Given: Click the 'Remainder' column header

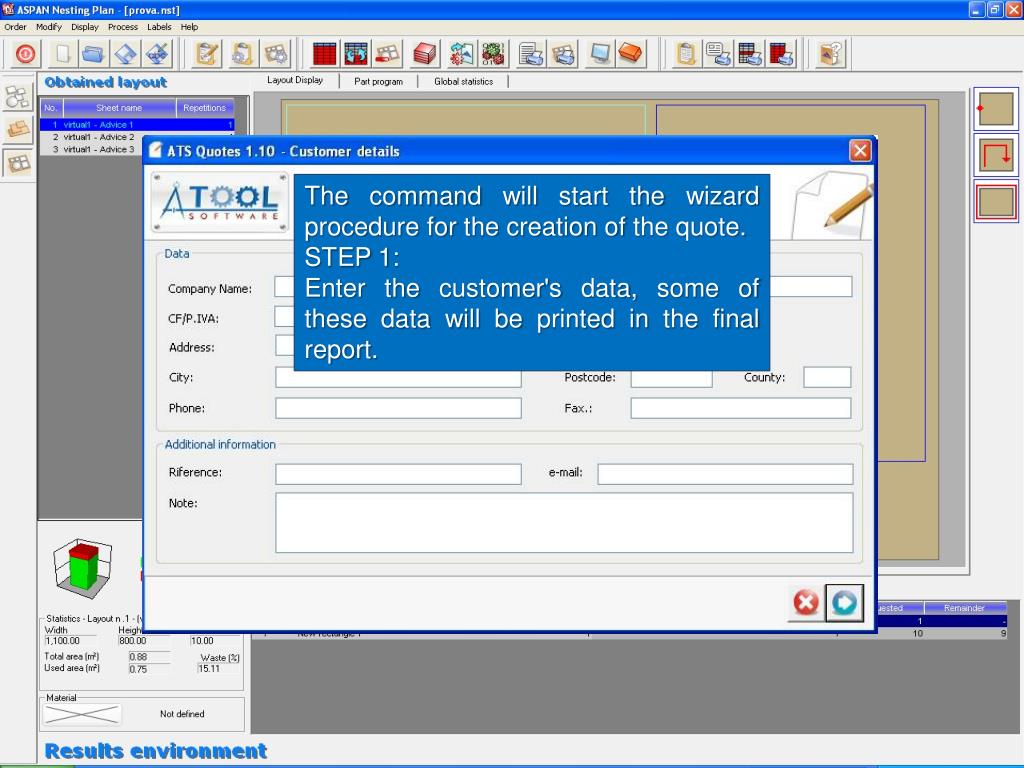Looking at the screenshot, I should [x=965, y=608].
